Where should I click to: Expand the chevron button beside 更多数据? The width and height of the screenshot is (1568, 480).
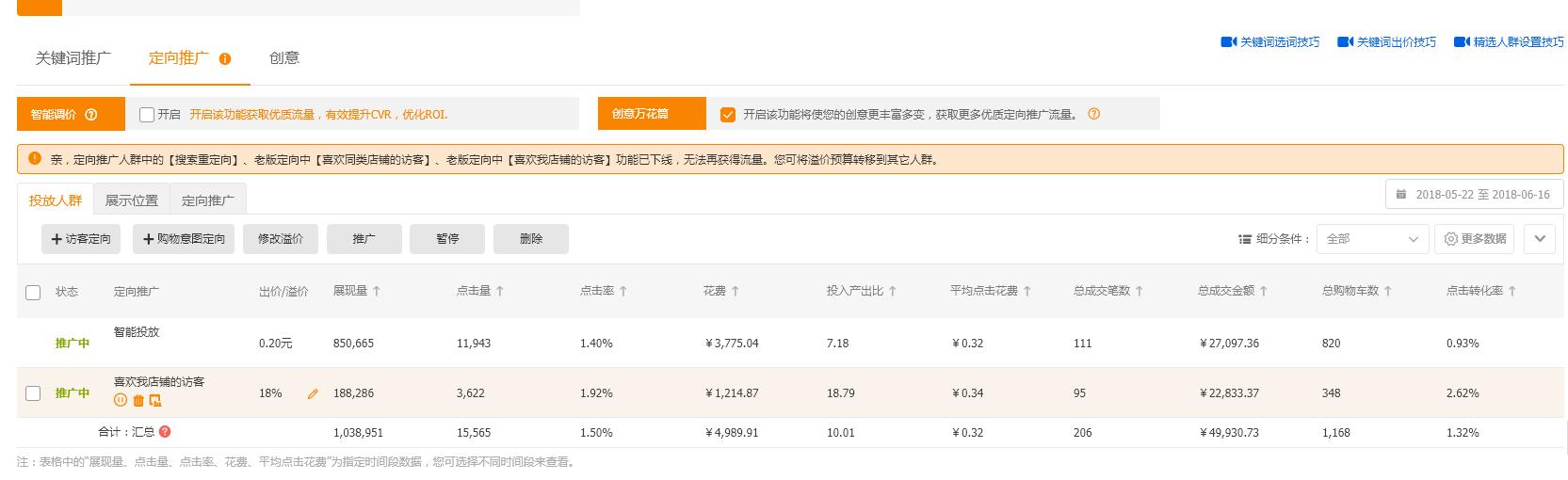click(1540, 239)
